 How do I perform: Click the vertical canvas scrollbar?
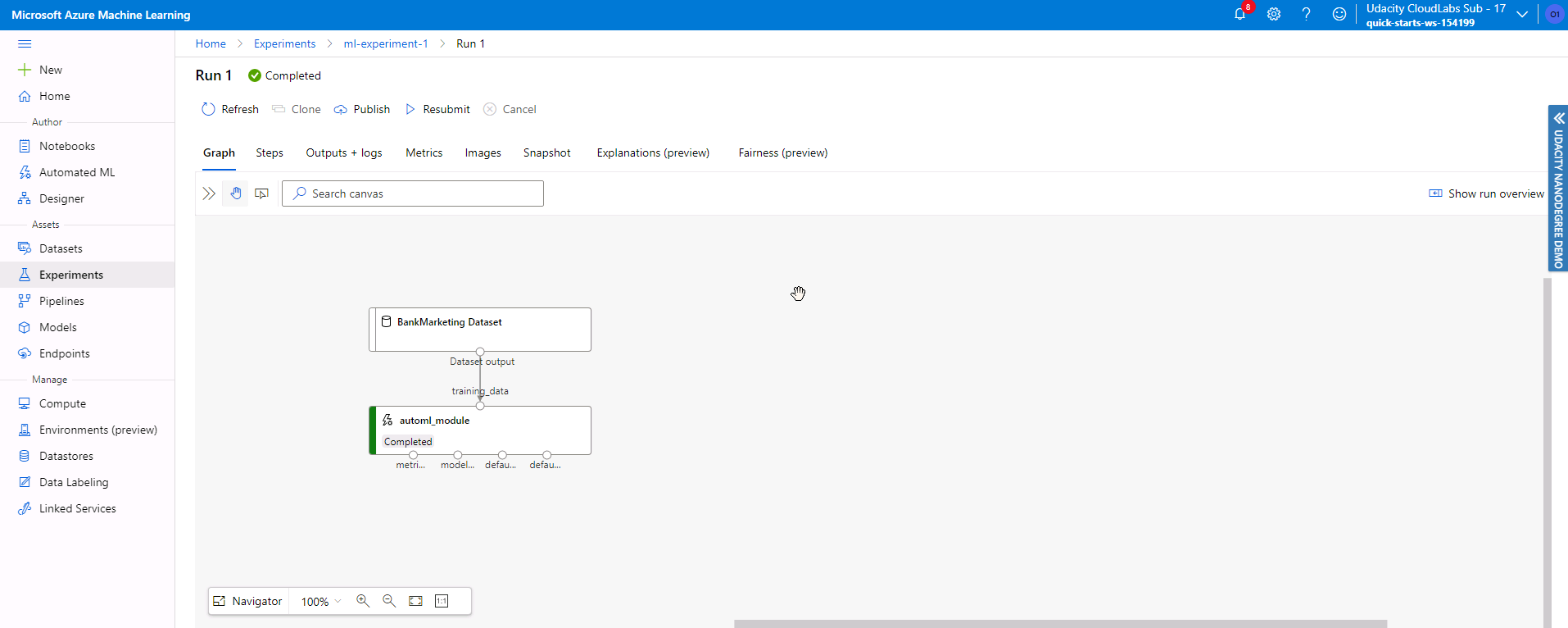click(x=1547, y=451)
